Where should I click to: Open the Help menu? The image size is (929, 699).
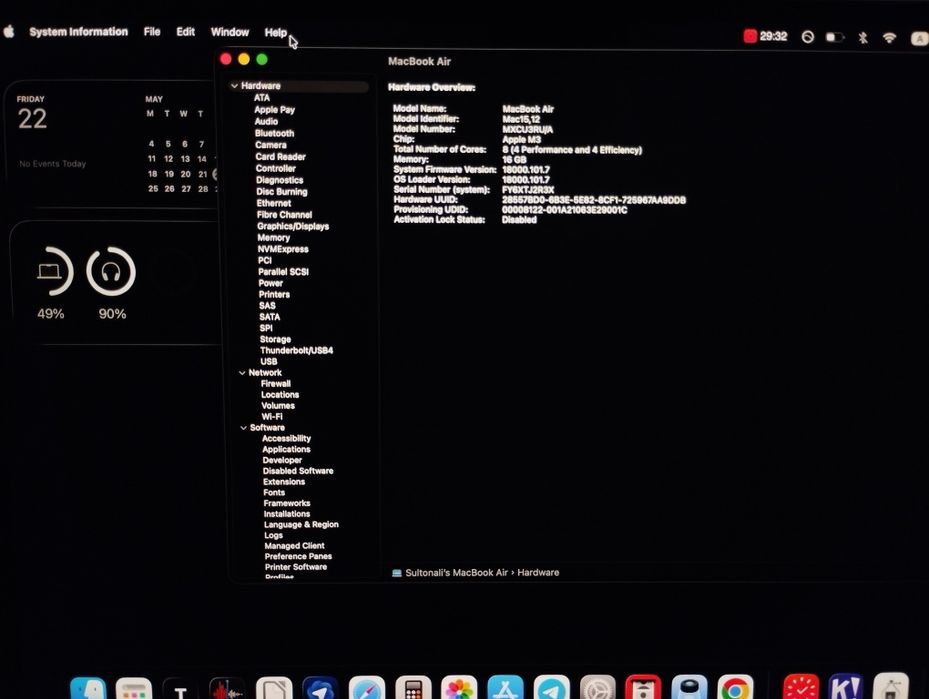(x=276, y=33)
